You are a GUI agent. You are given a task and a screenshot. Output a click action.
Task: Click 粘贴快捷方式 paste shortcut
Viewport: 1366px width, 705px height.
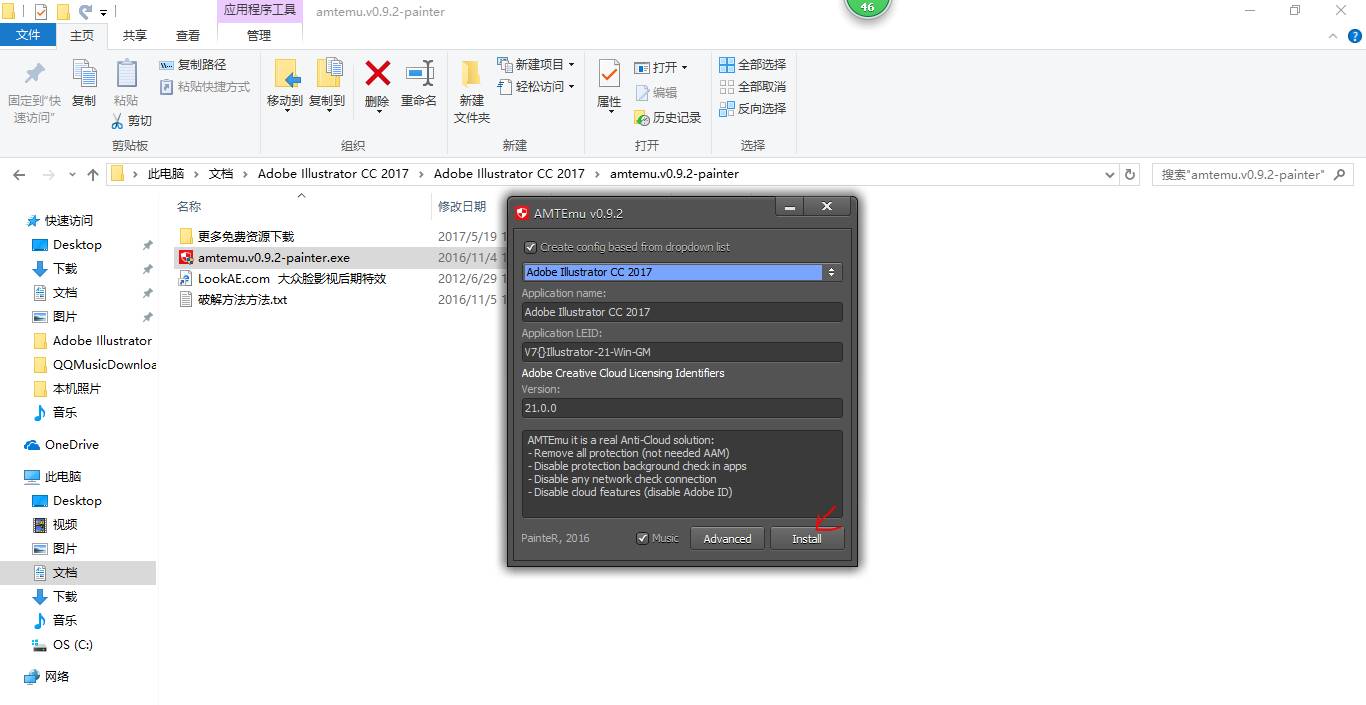point(205,87)
